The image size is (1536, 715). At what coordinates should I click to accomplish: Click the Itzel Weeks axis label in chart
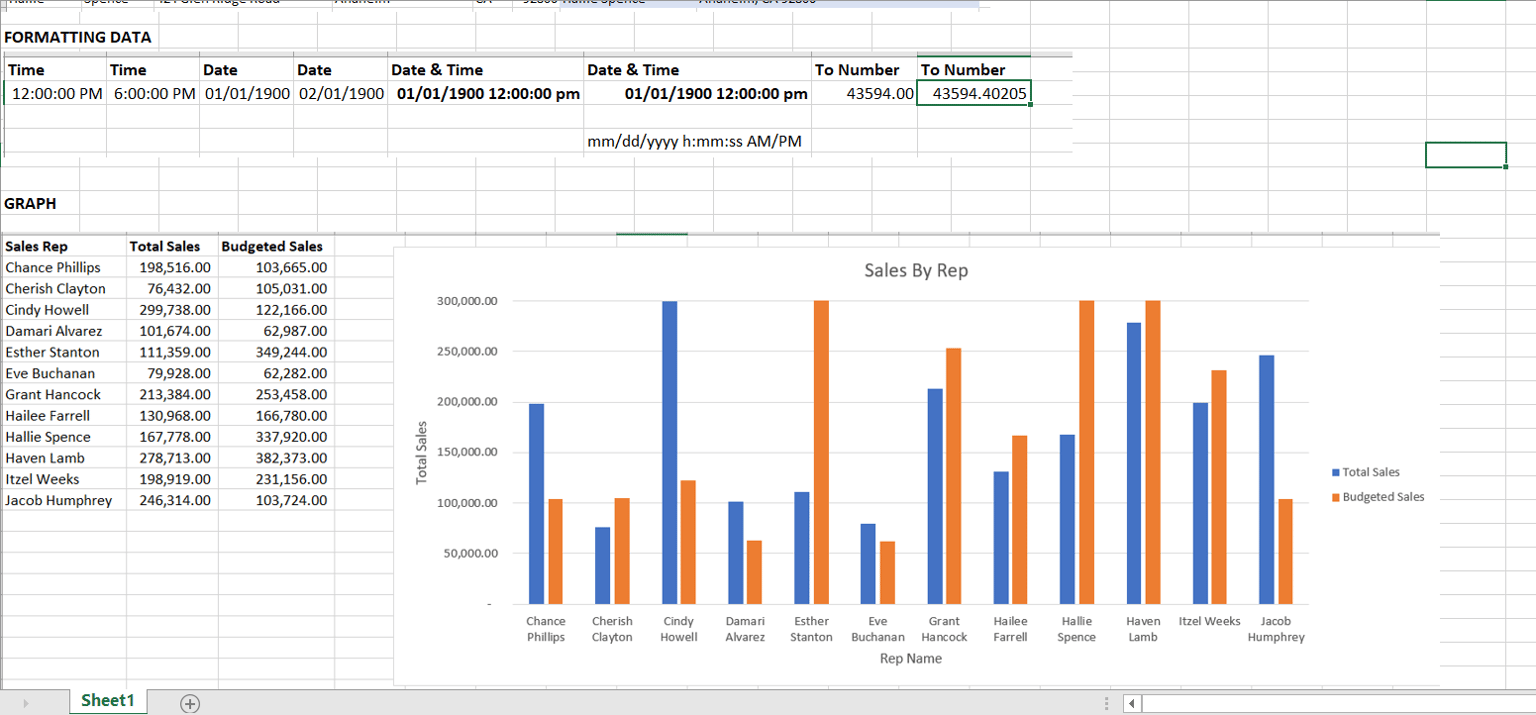(x=1209, y=621)
